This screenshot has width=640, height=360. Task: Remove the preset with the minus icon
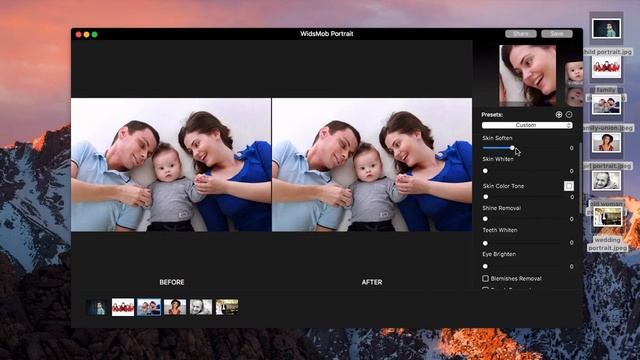click(569, 115)
